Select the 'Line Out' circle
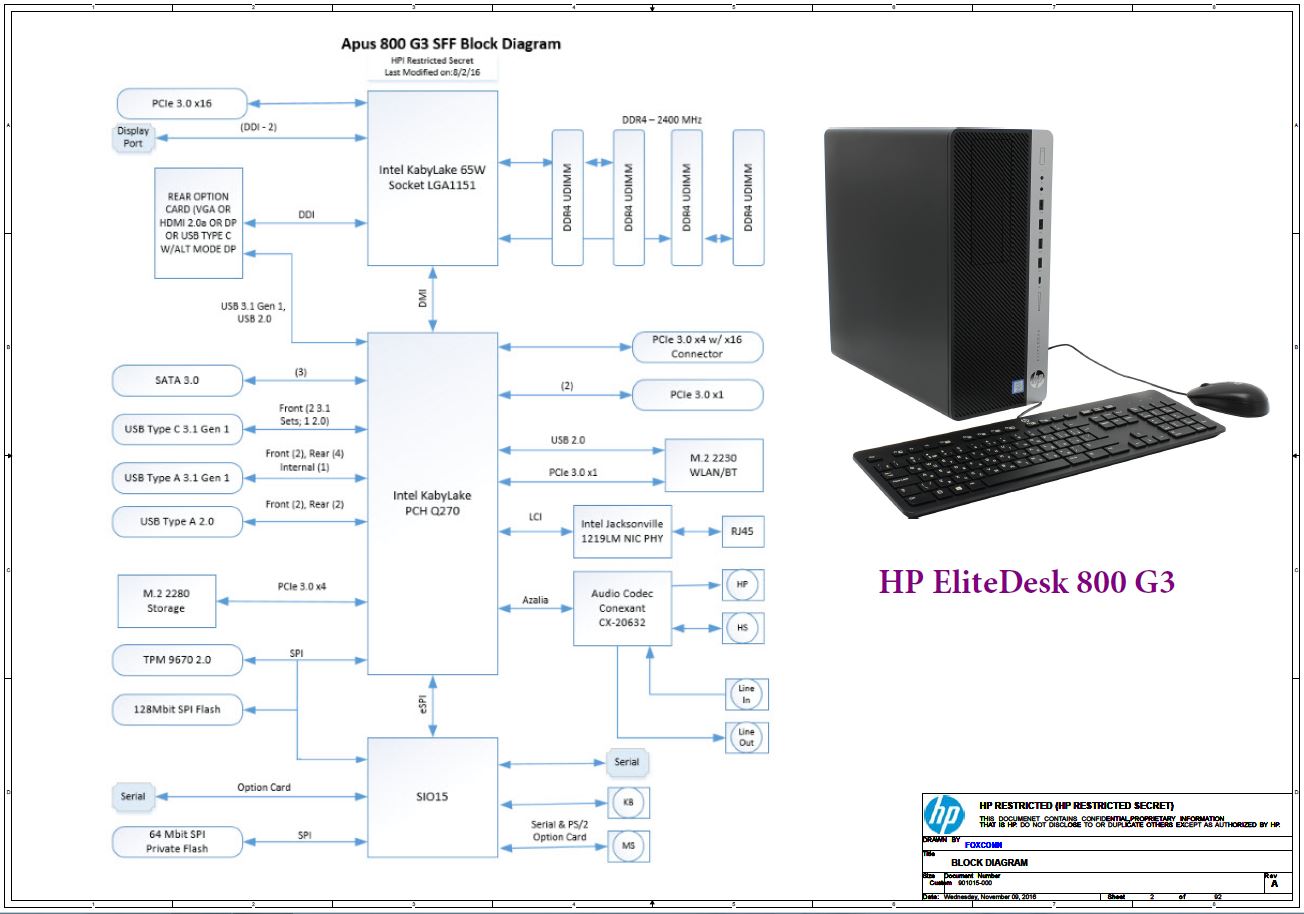The height and width of the screenshot is (914, 1304). [746, 737]
